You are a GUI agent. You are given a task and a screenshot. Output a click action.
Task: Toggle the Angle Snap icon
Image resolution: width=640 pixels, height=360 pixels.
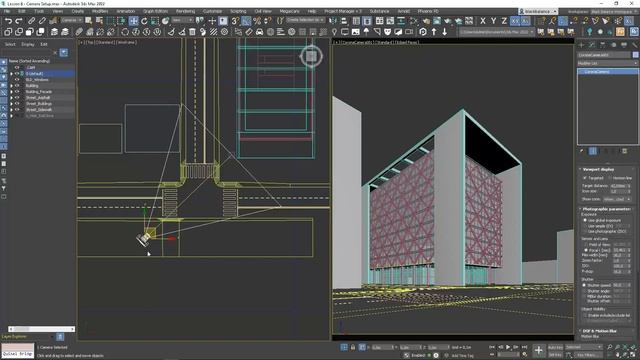tap(246, 20)
